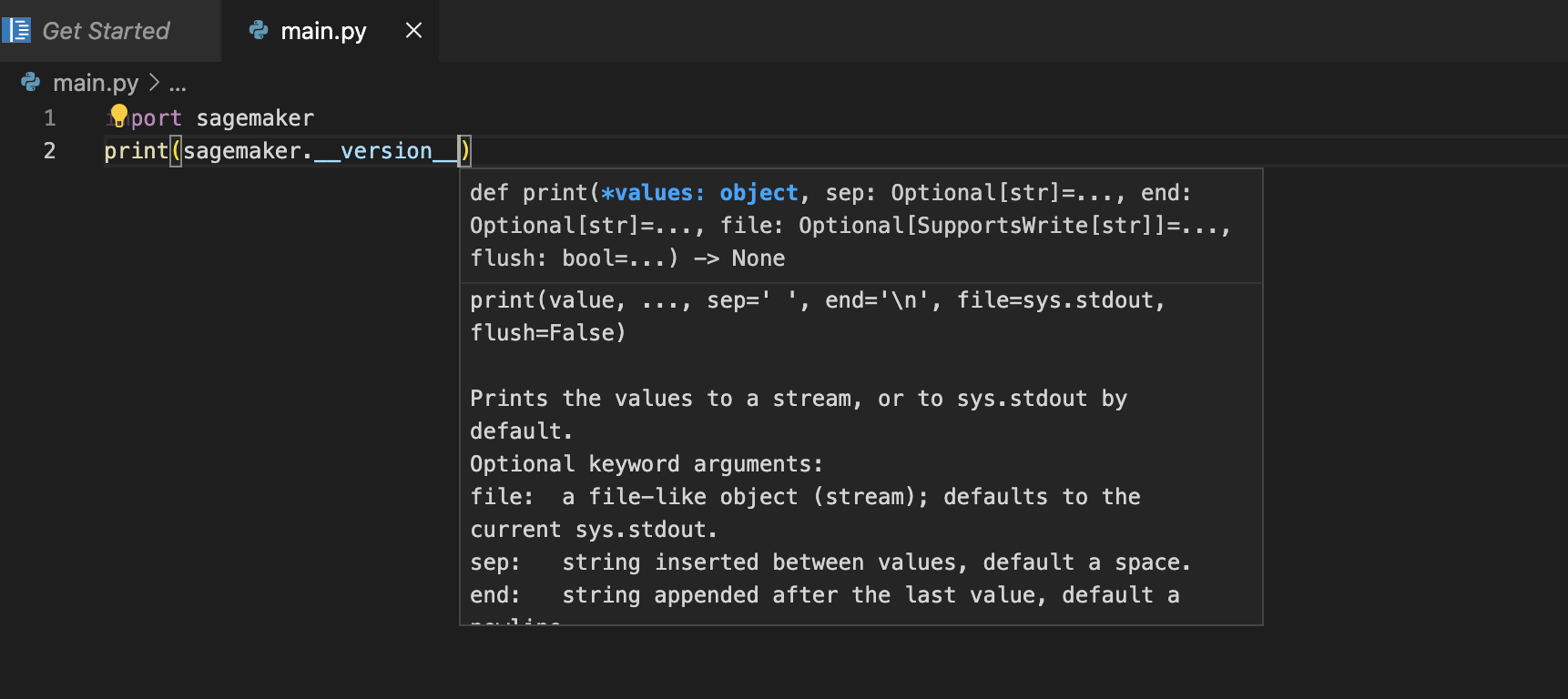The width and height of the screenshot is (1568, 699).
Task: Click the highlighted *values: object parameter
Action: click(x=699, y=193)
